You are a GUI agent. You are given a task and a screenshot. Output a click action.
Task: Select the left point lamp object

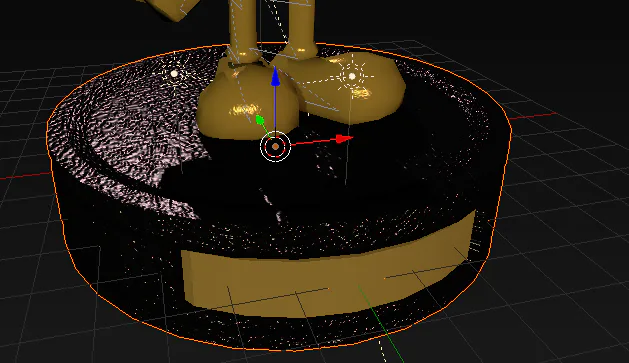point(174,73)
